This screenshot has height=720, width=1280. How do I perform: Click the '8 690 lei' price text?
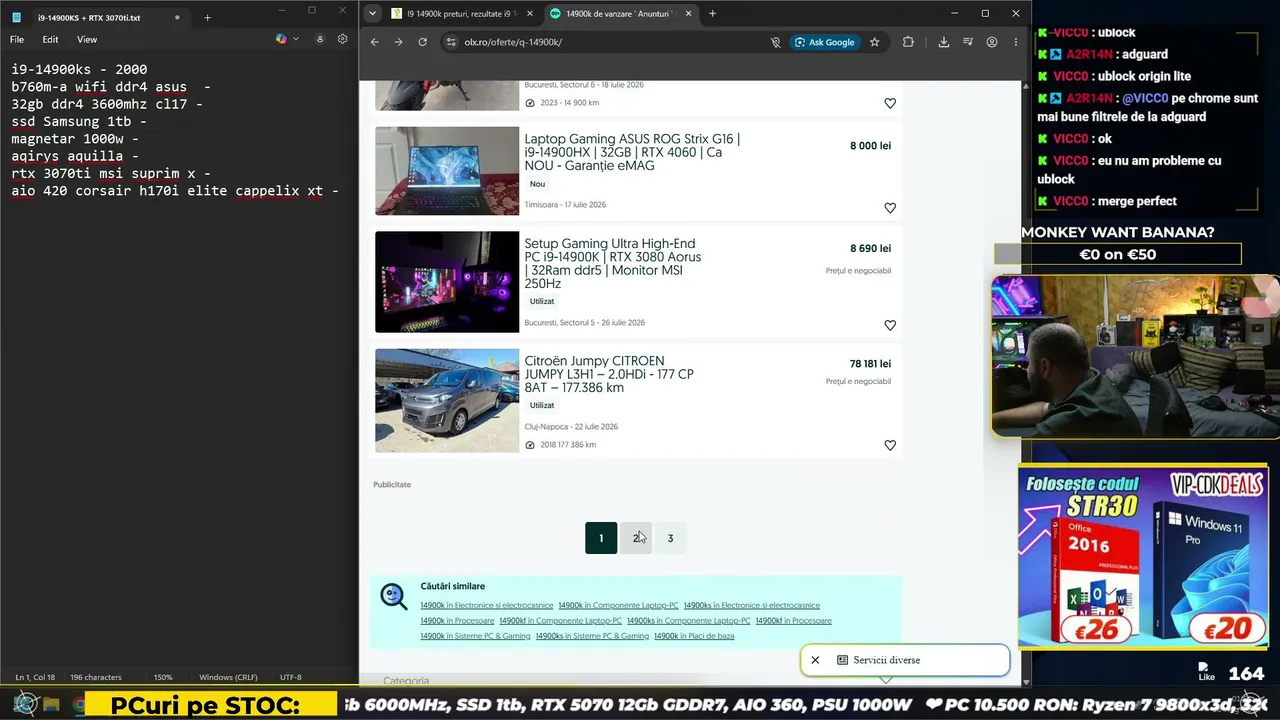click(x=870, y=248)
